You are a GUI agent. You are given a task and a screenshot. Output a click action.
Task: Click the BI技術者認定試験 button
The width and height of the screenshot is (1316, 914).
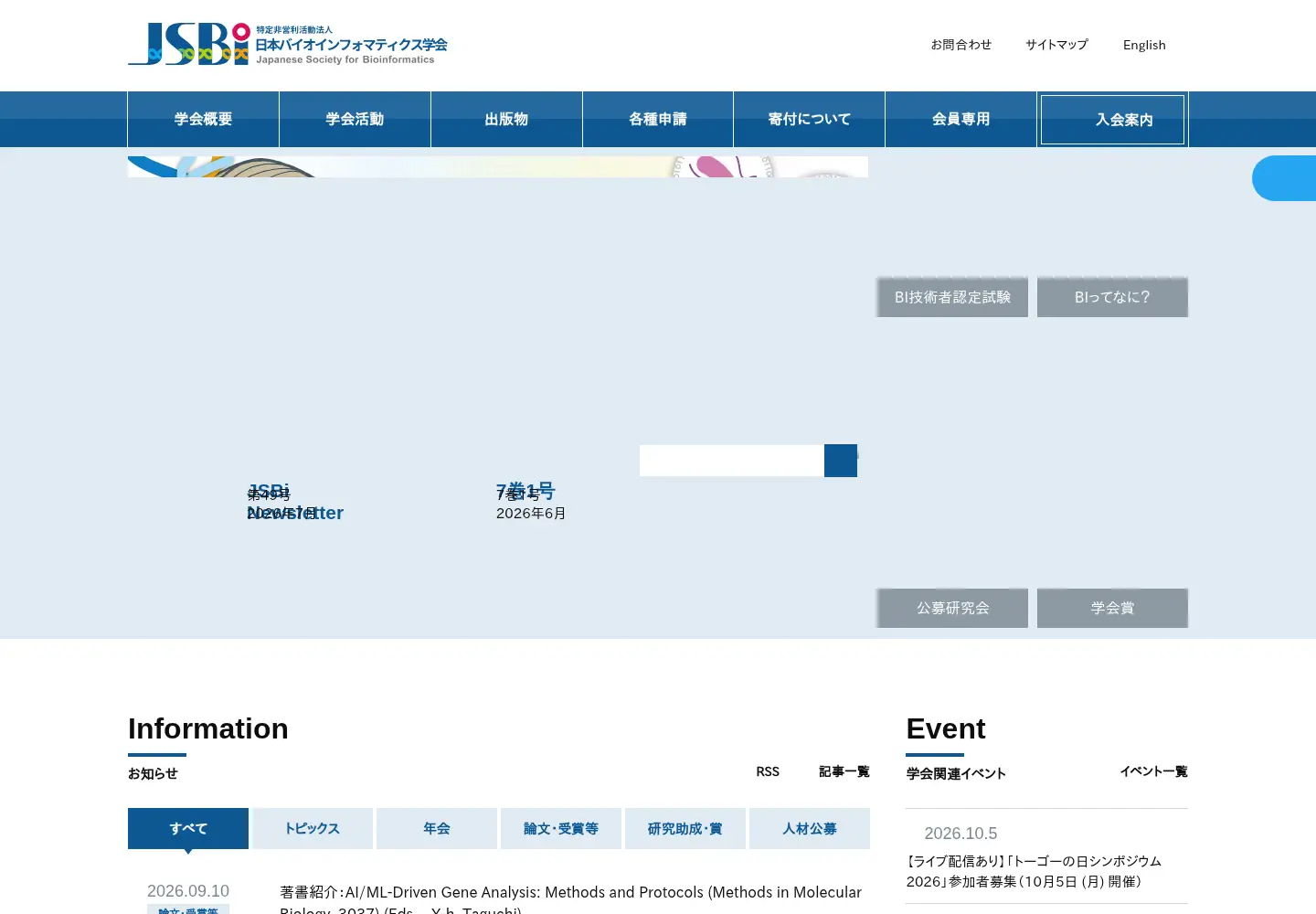[952, 297]
